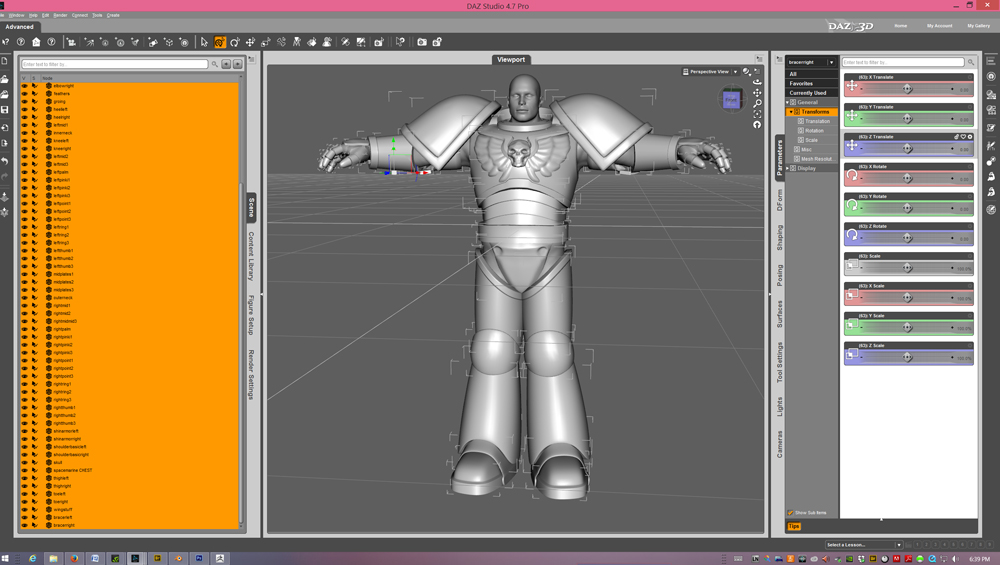Click the viewport view cube
Viewport: 1000px width, 565px height.
pos(731,99)
